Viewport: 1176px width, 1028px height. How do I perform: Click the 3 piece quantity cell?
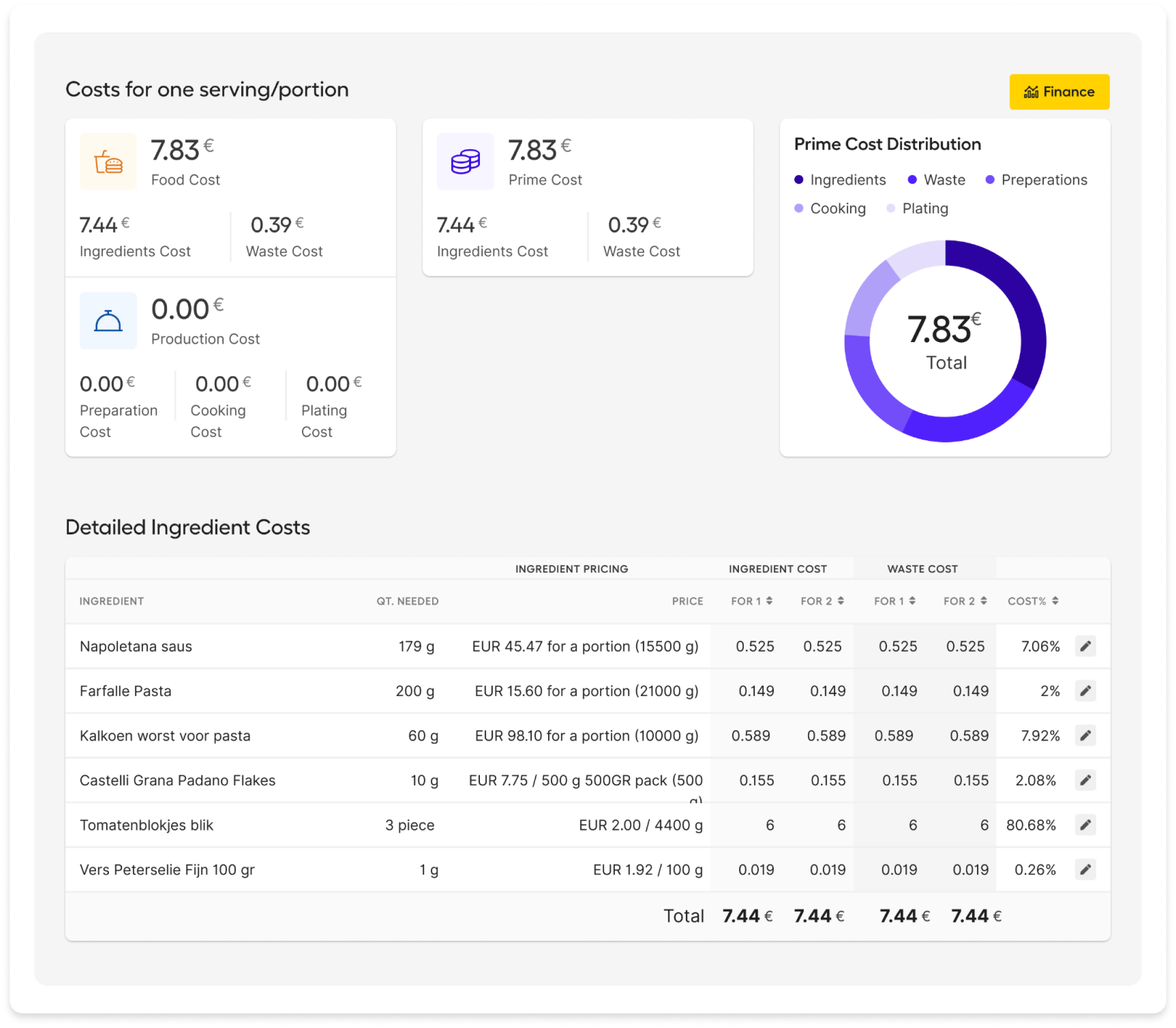pos(409,826)
